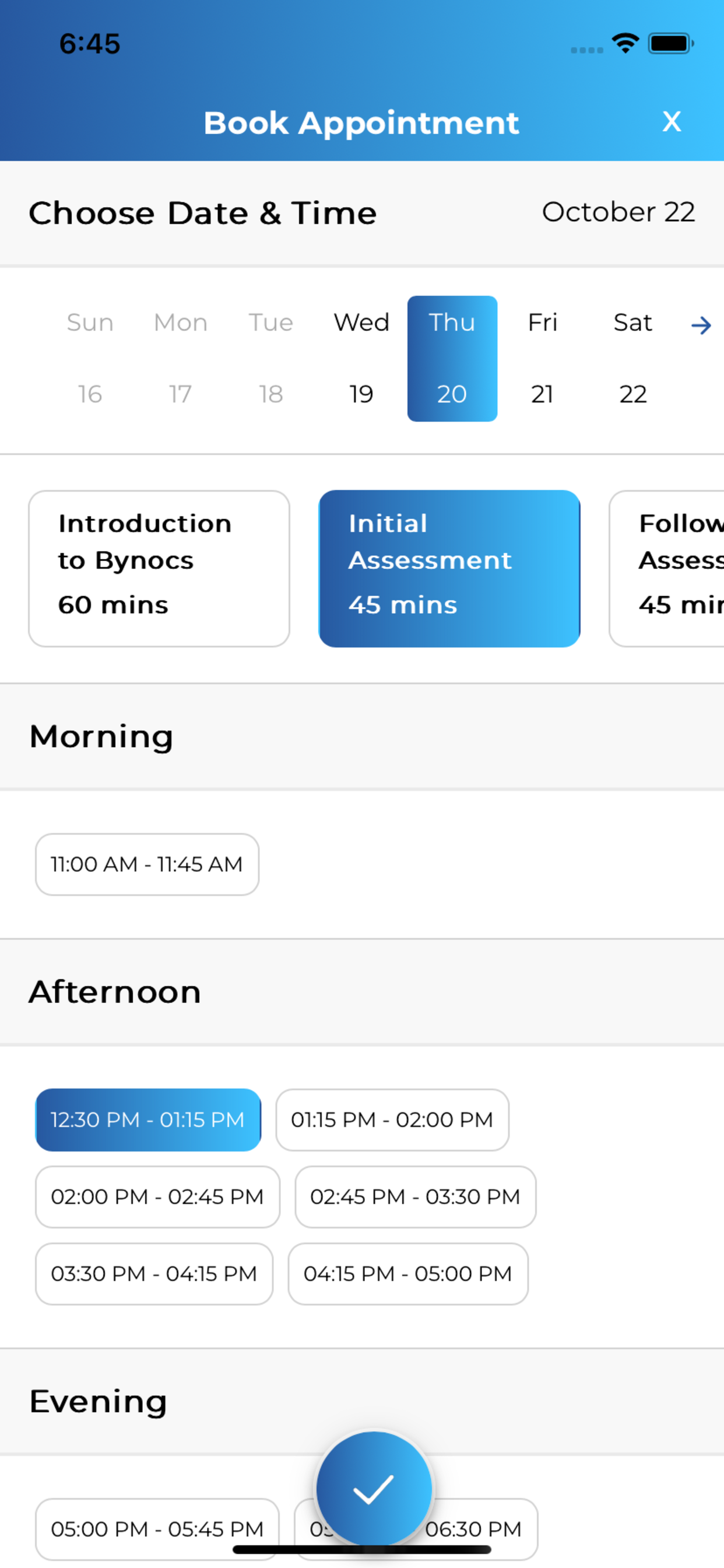Select the Follow-up Assessment card
This screenshot has height=1568, width=724.
coord(667,569)
